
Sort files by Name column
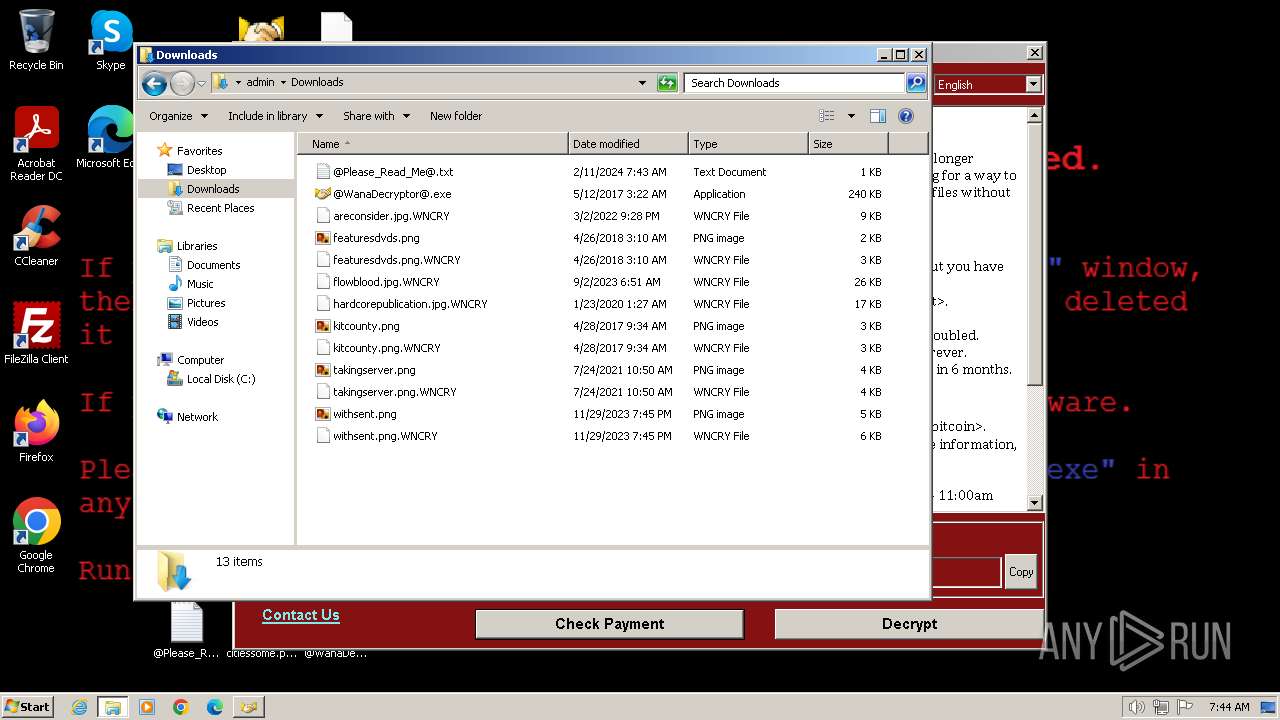pos(433,144)
